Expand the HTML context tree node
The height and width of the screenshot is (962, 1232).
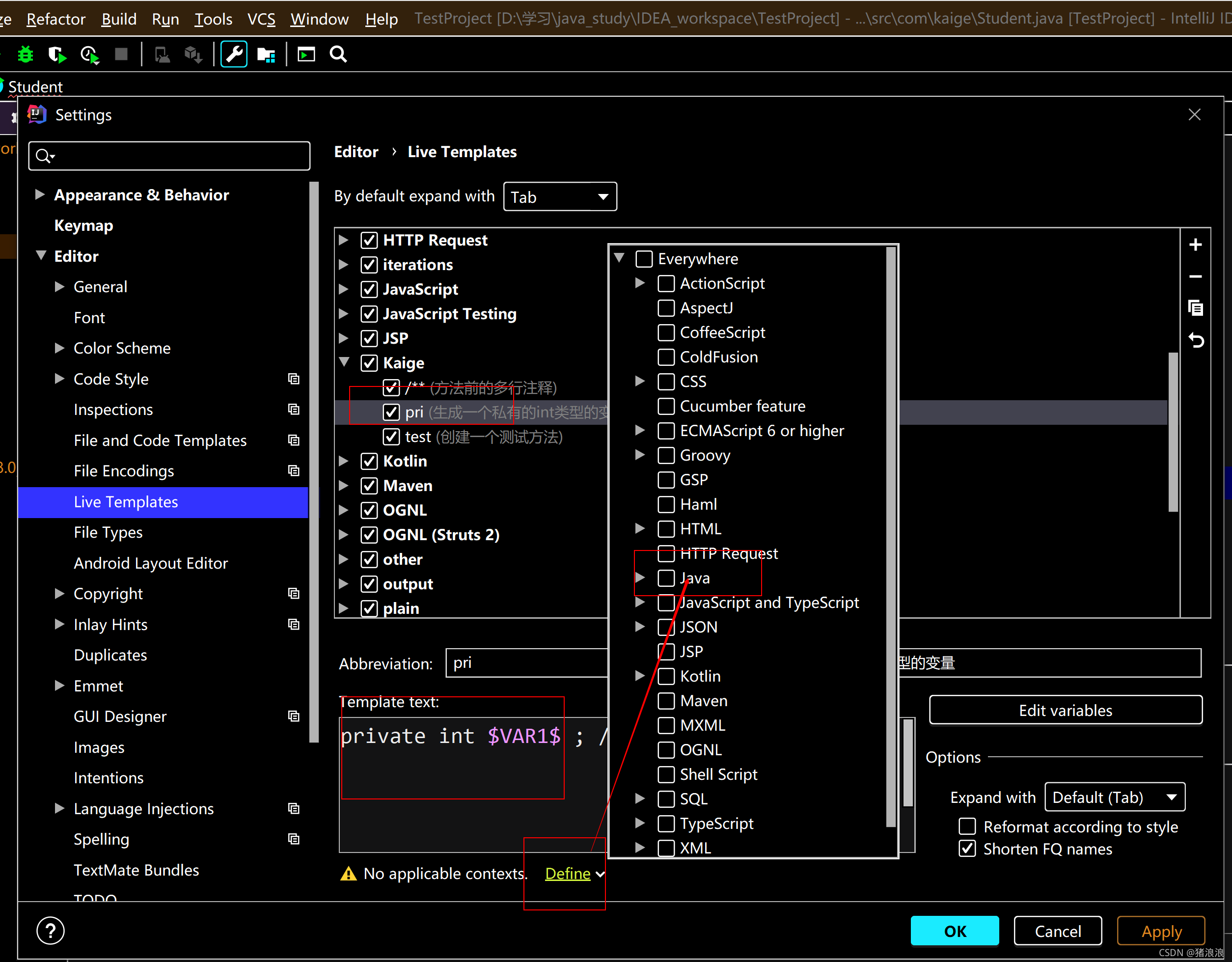pos(640,528)
